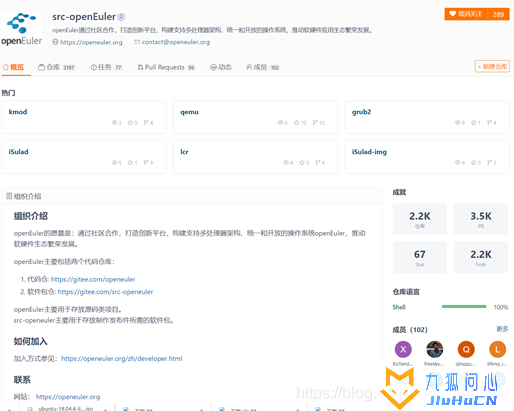Click the fork icon on iSulad
This screenshot has height=411, width=514.
pos(146,163)
